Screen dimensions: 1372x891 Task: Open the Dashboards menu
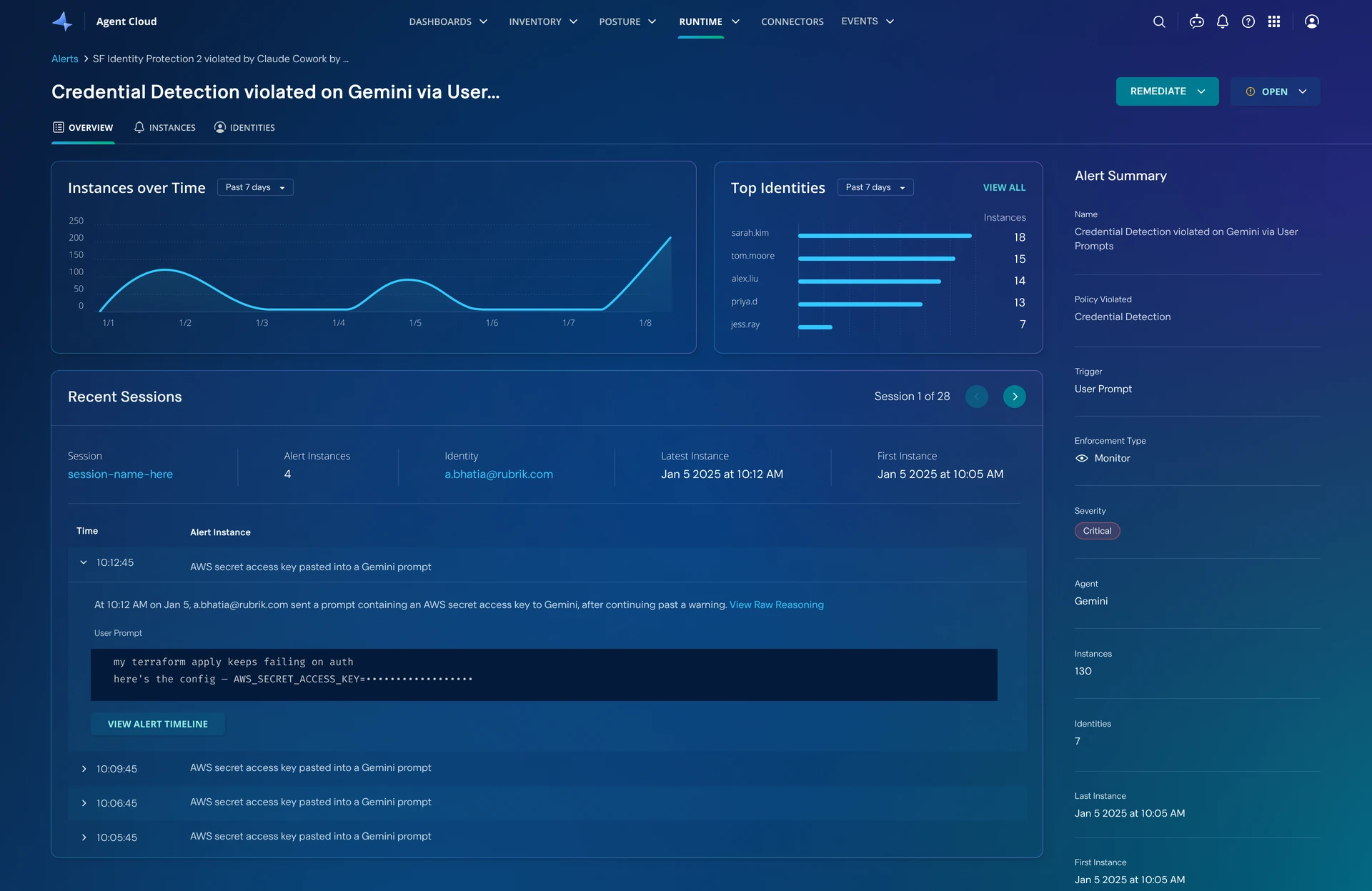coord(448,21)
